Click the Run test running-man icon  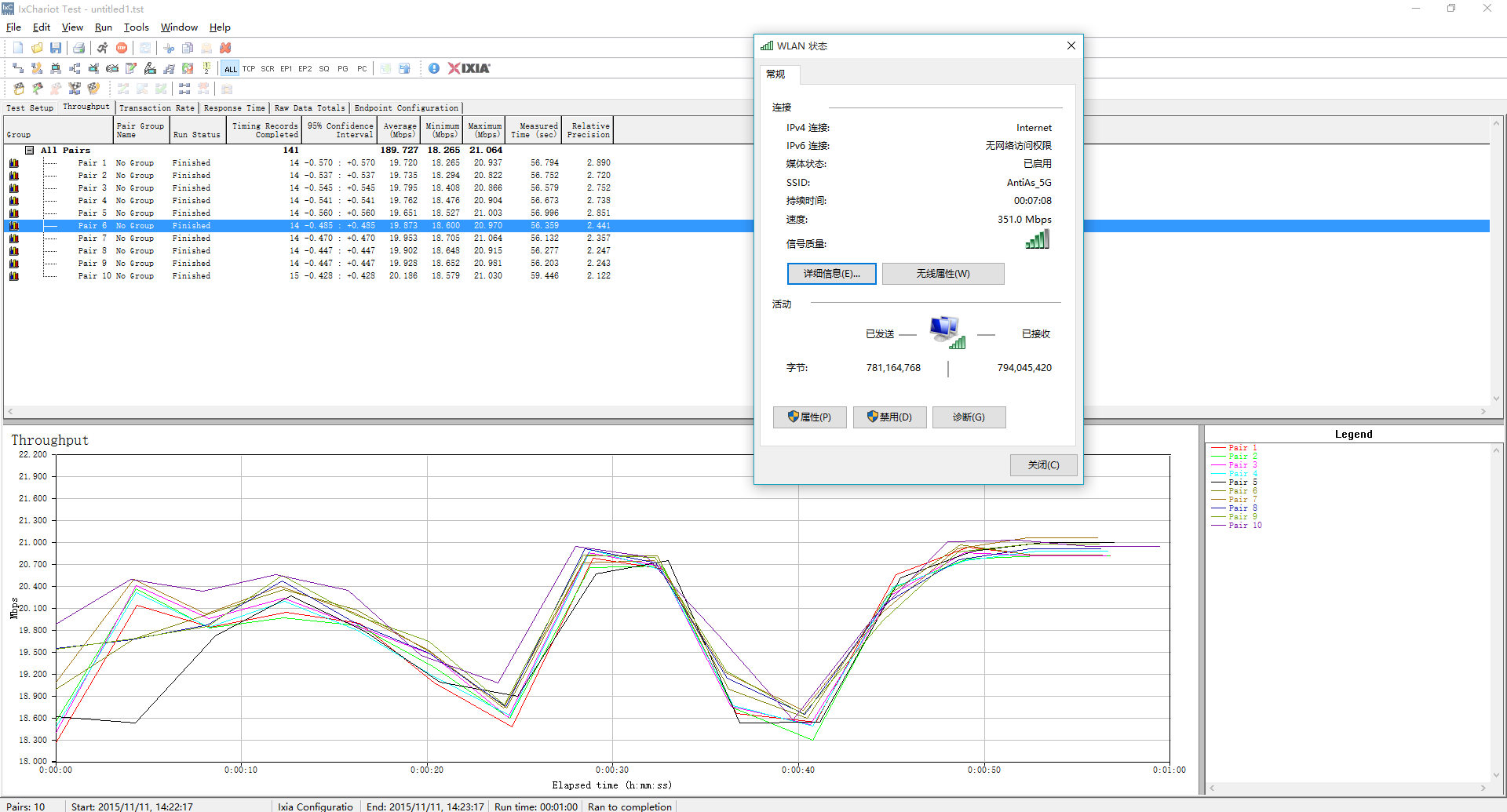coord(103,48)
